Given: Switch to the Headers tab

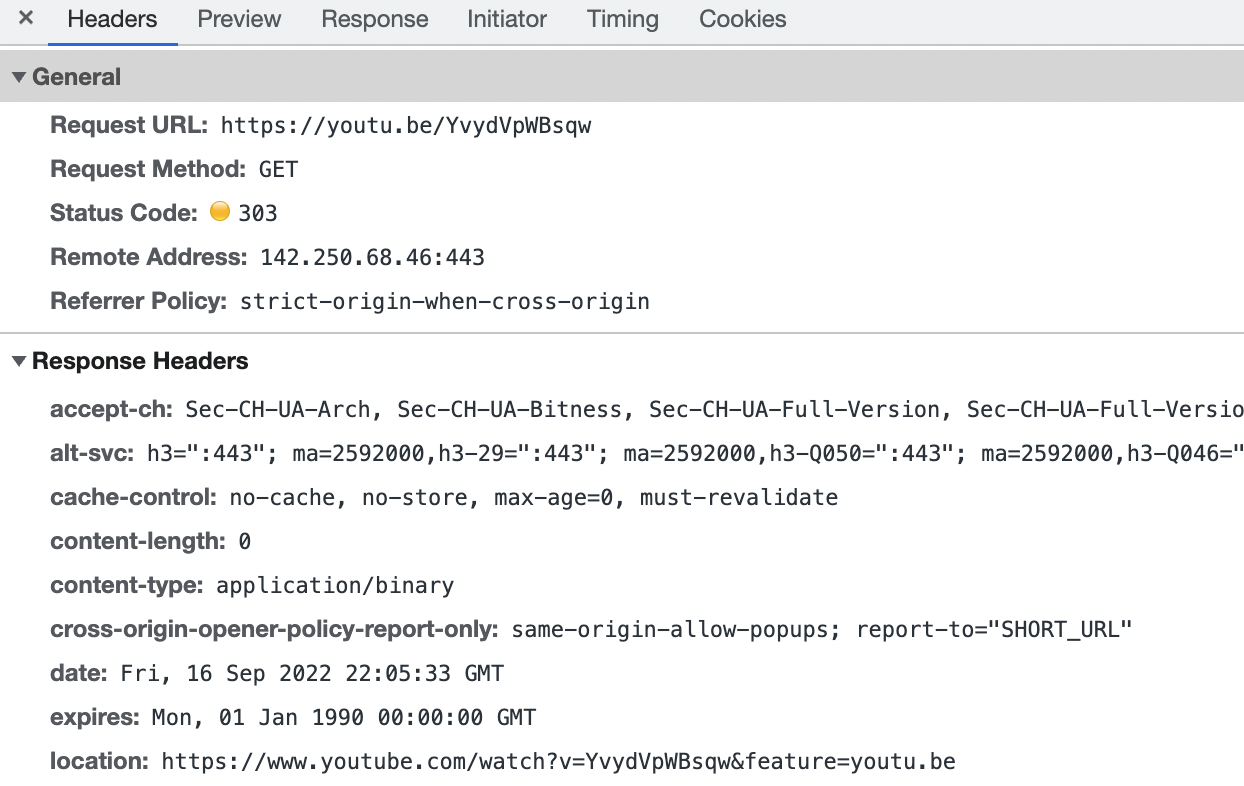Looking at the screenshot, I should (x=112, y=19).
